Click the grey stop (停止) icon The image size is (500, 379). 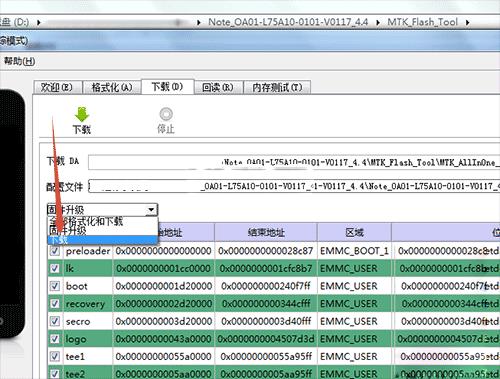(x=166, y=114)
